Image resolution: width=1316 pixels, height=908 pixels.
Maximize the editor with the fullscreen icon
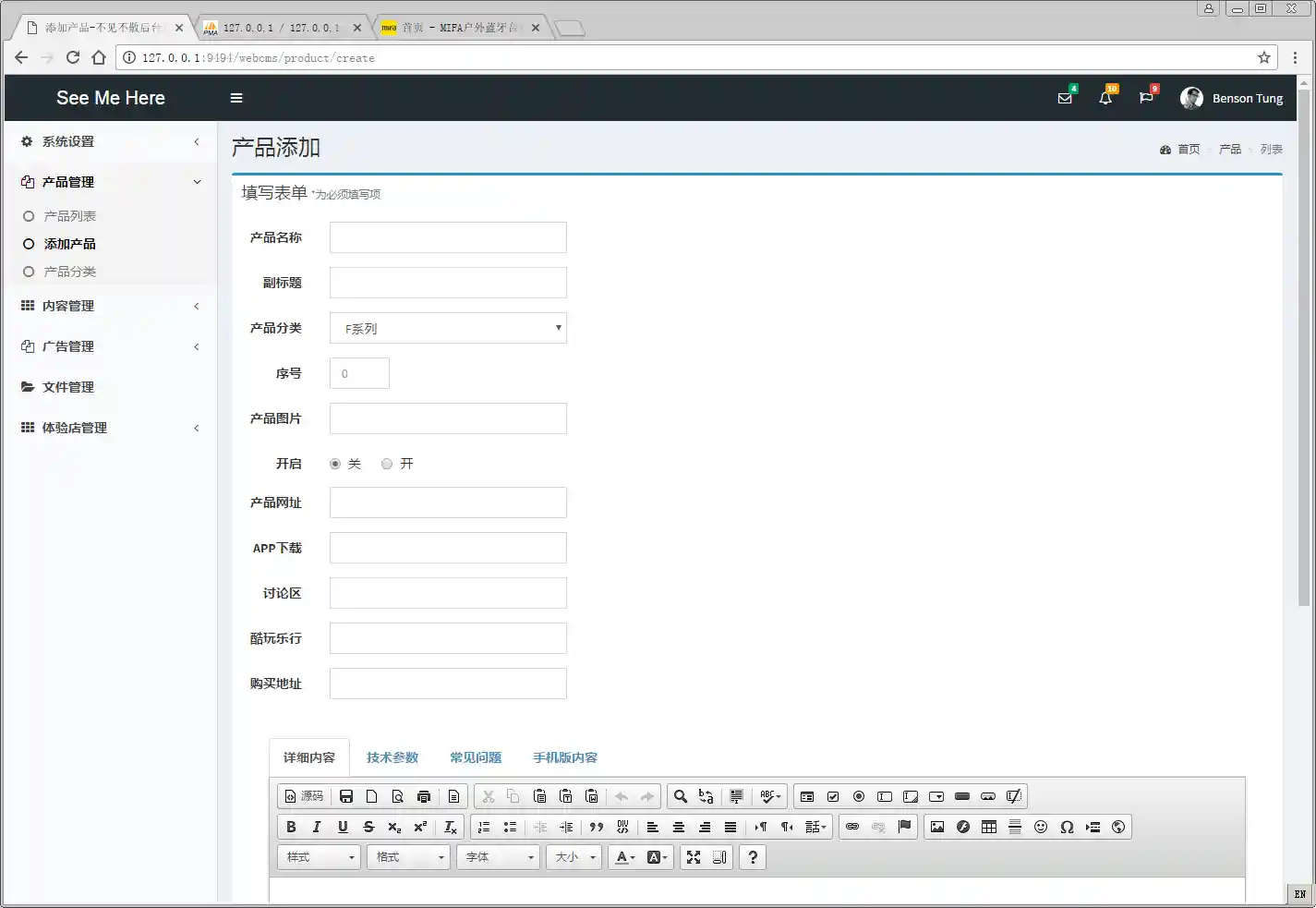(694, 857)
